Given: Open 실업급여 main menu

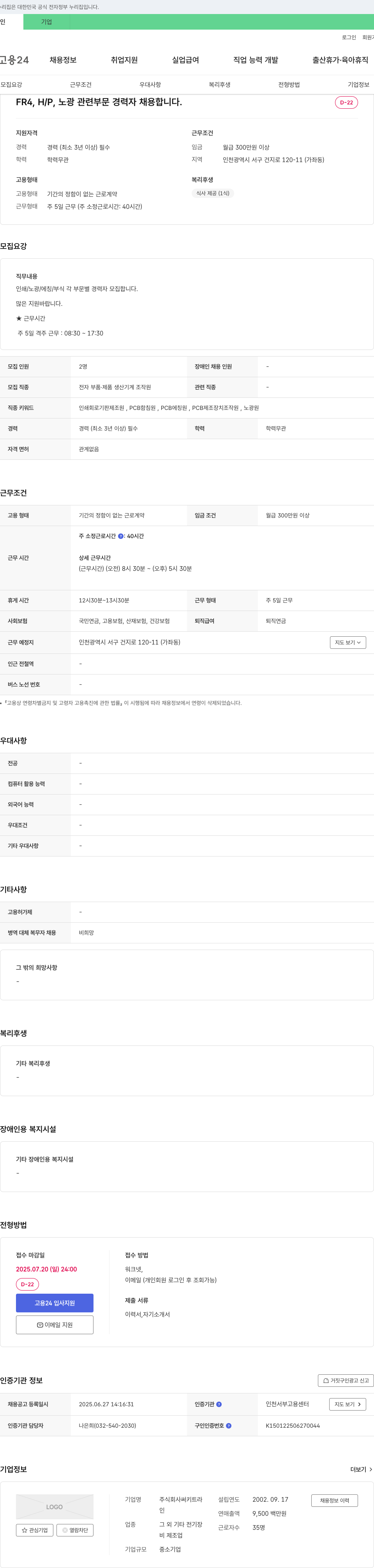Looking at the screenshot, I should 185,60.
